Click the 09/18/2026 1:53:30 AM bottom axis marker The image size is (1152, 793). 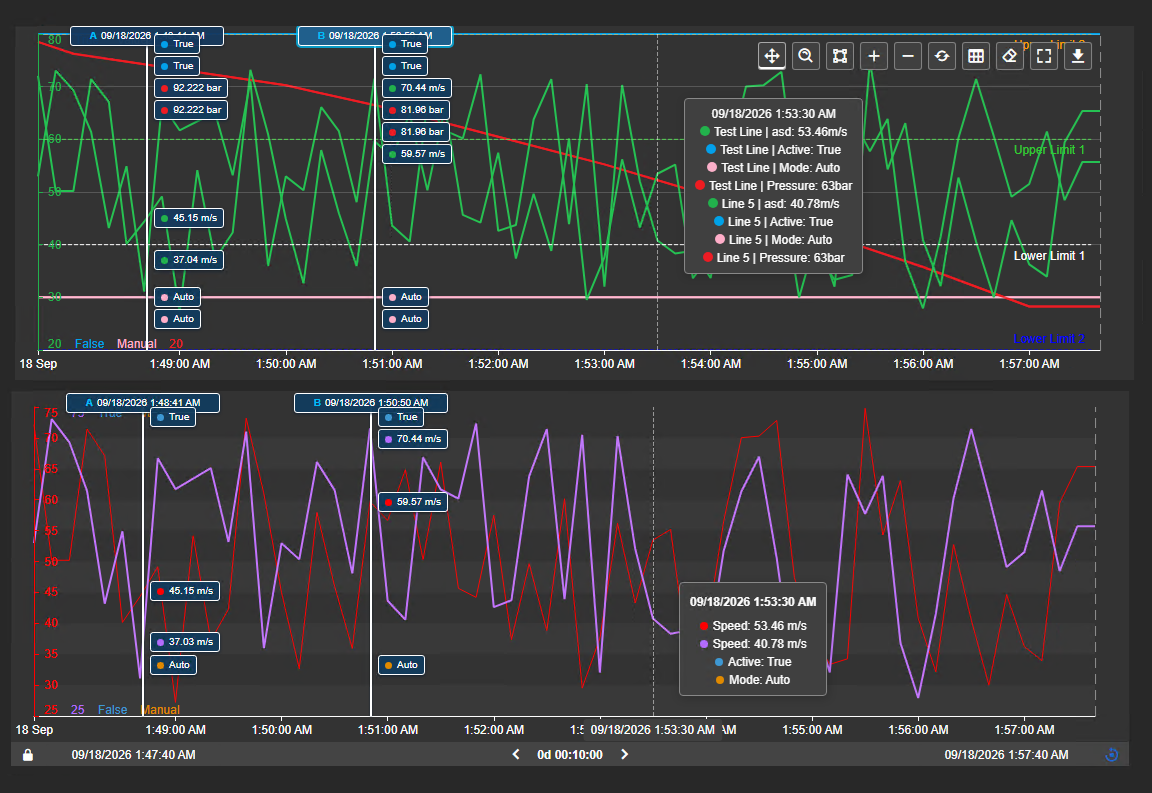[x=652, y=730]
